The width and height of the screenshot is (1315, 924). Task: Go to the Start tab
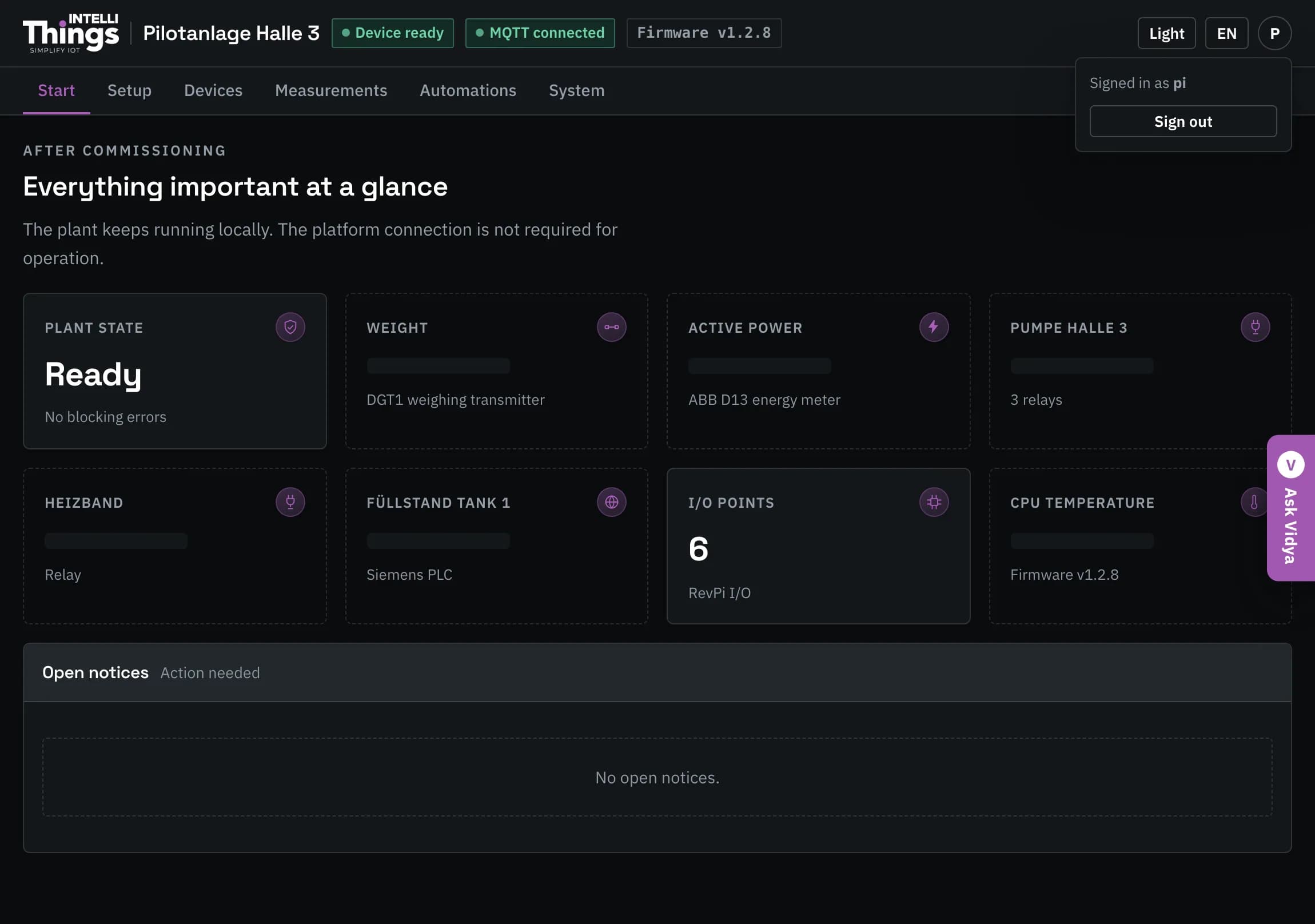coord(56,90)
